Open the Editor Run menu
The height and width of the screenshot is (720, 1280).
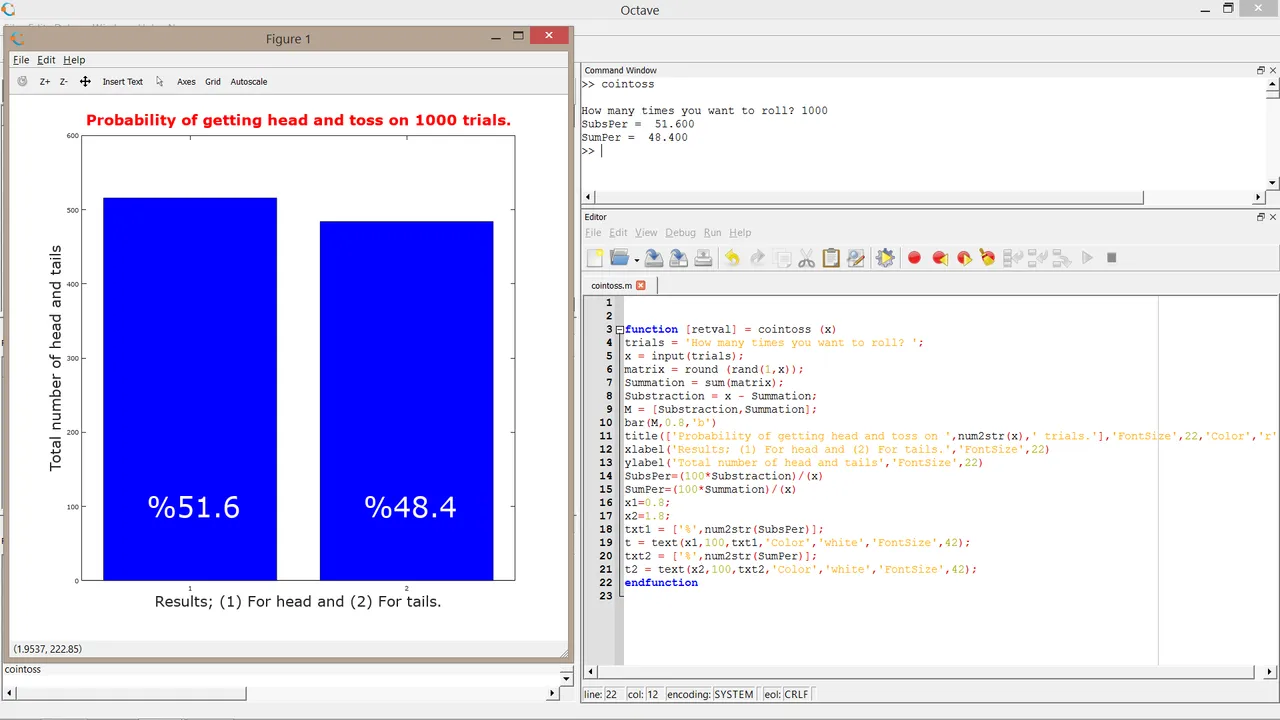(x=712, y=233)
